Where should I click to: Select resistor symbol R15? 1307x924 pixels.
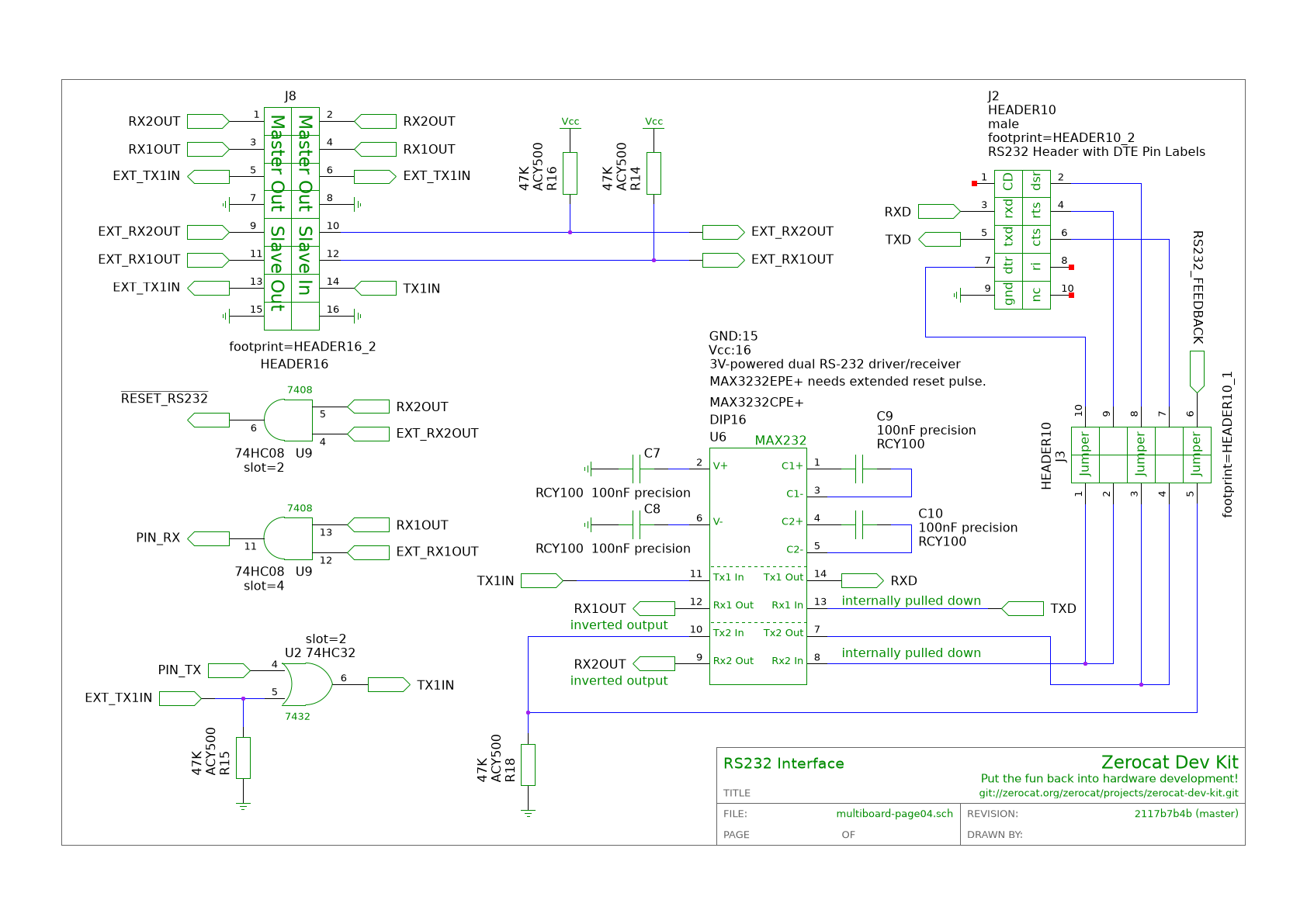click(243, 757)
